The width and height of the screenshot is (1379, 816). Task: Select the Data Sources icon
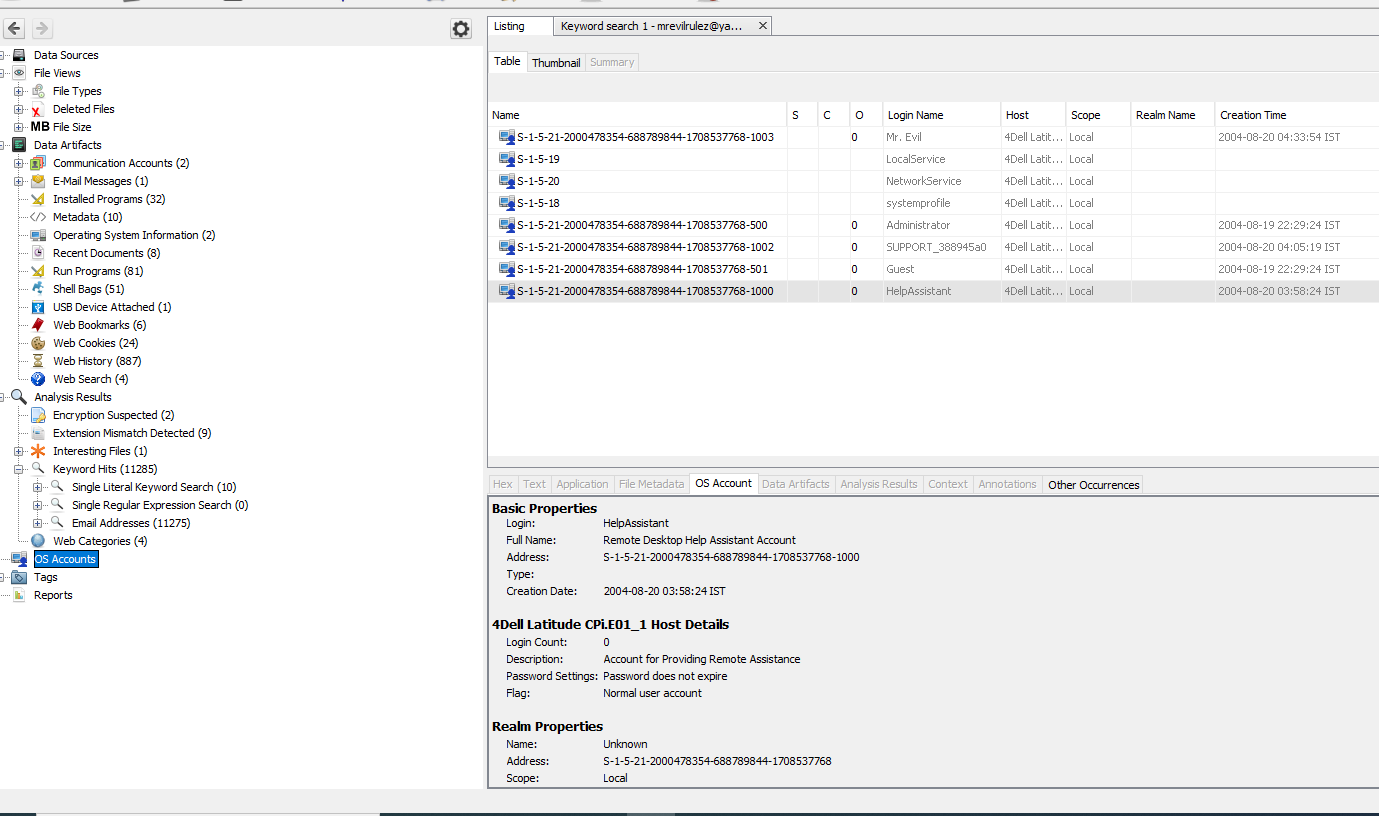19,55
